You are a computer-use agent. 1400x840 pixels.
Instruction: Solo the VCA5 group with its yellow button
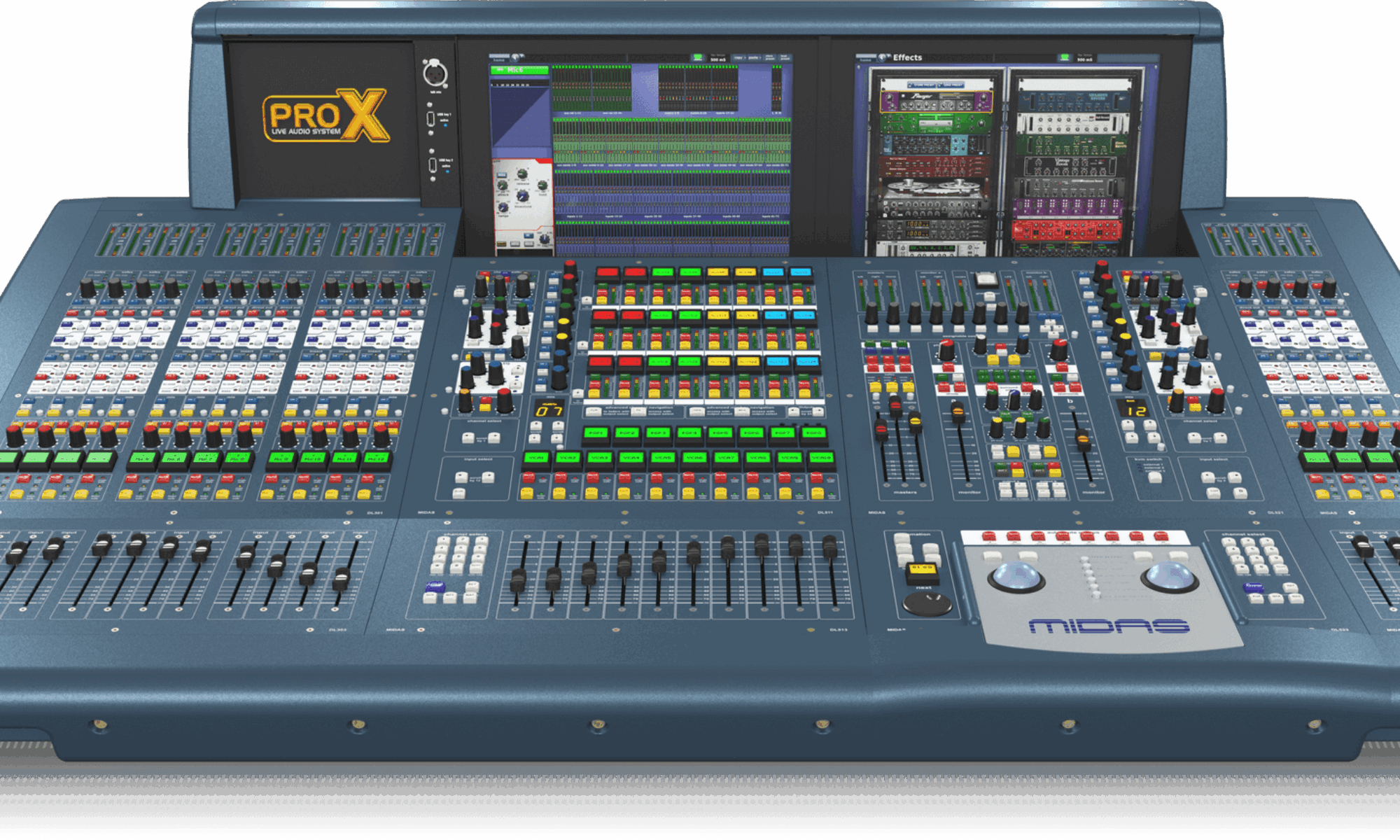[x=655, y=493]
